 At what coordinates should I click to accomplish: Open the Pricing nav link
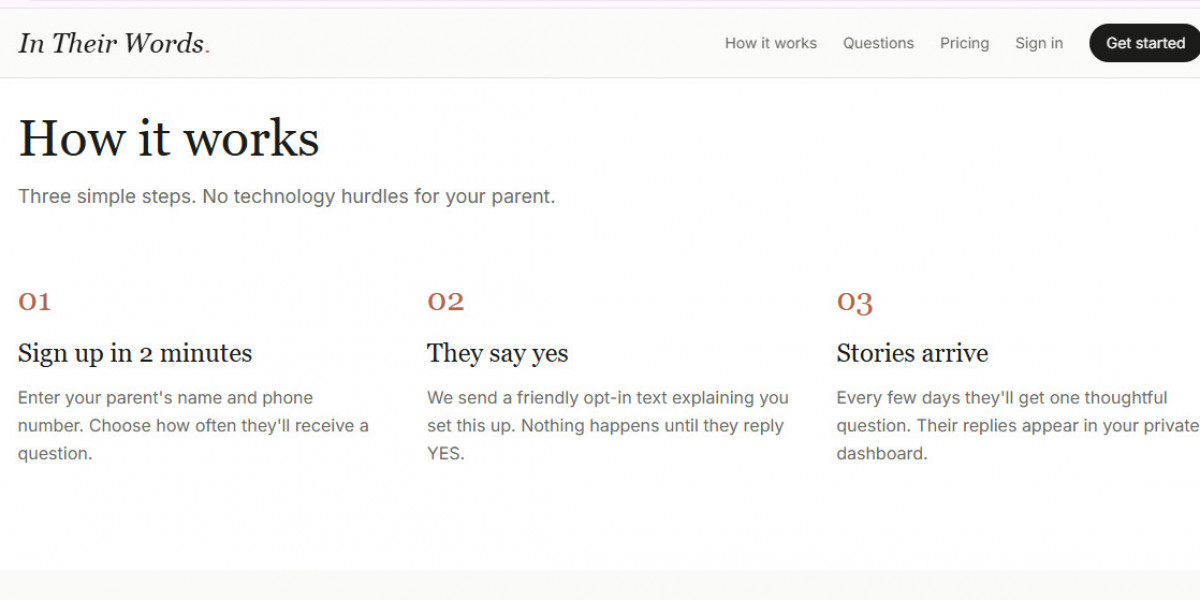[x=964, y=43]
